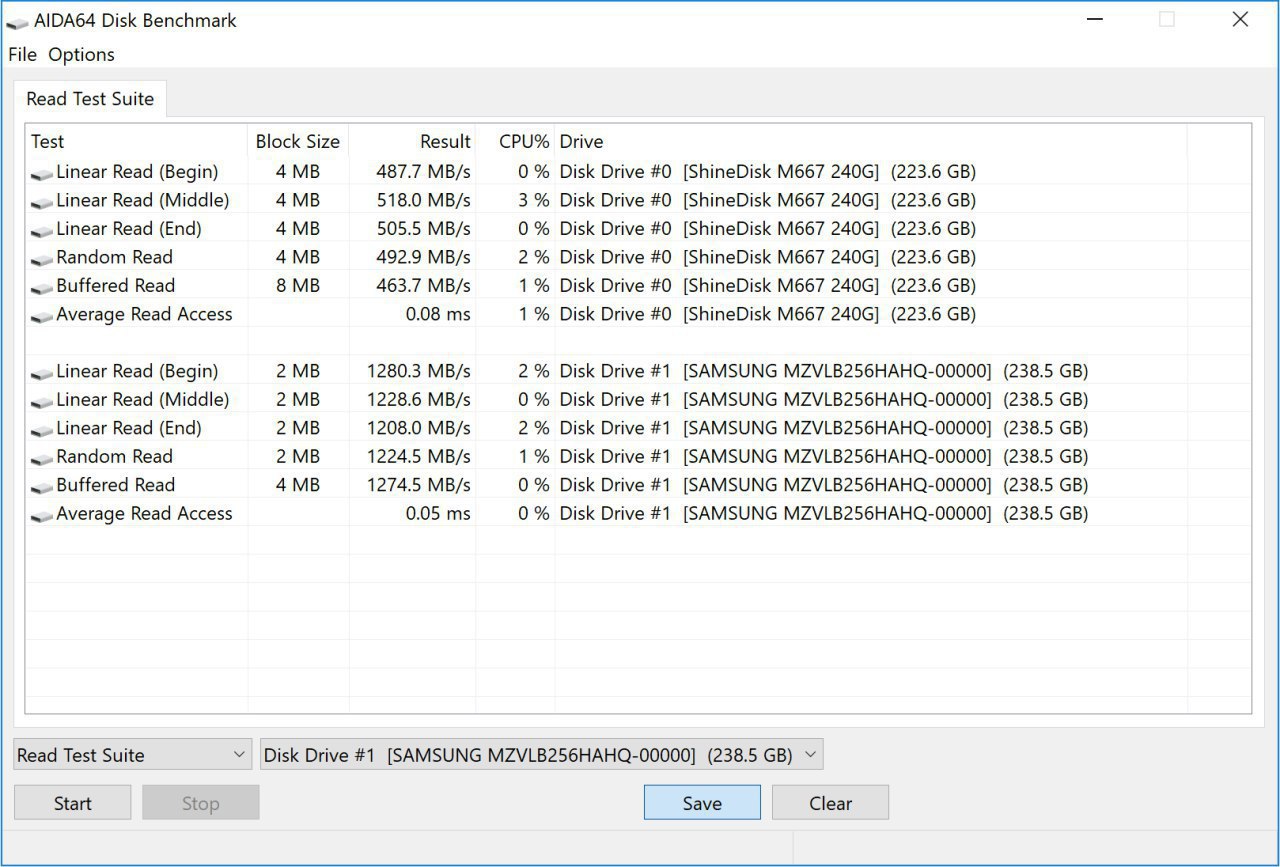Viewport: 1280px width, 867px height.
Task: Click SAMSUNG Random Read test label
Action: [114, 456]
